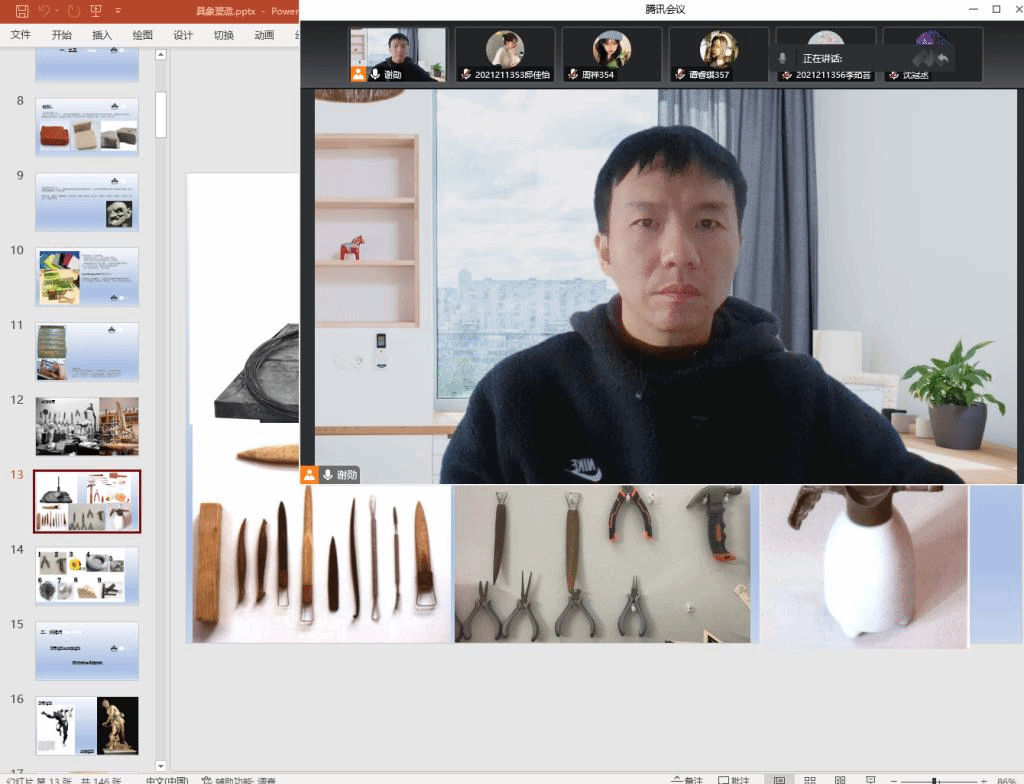Open Reading view from the status bar
The height and width of the screenshot is (784, 1024).
pos(840,779)
